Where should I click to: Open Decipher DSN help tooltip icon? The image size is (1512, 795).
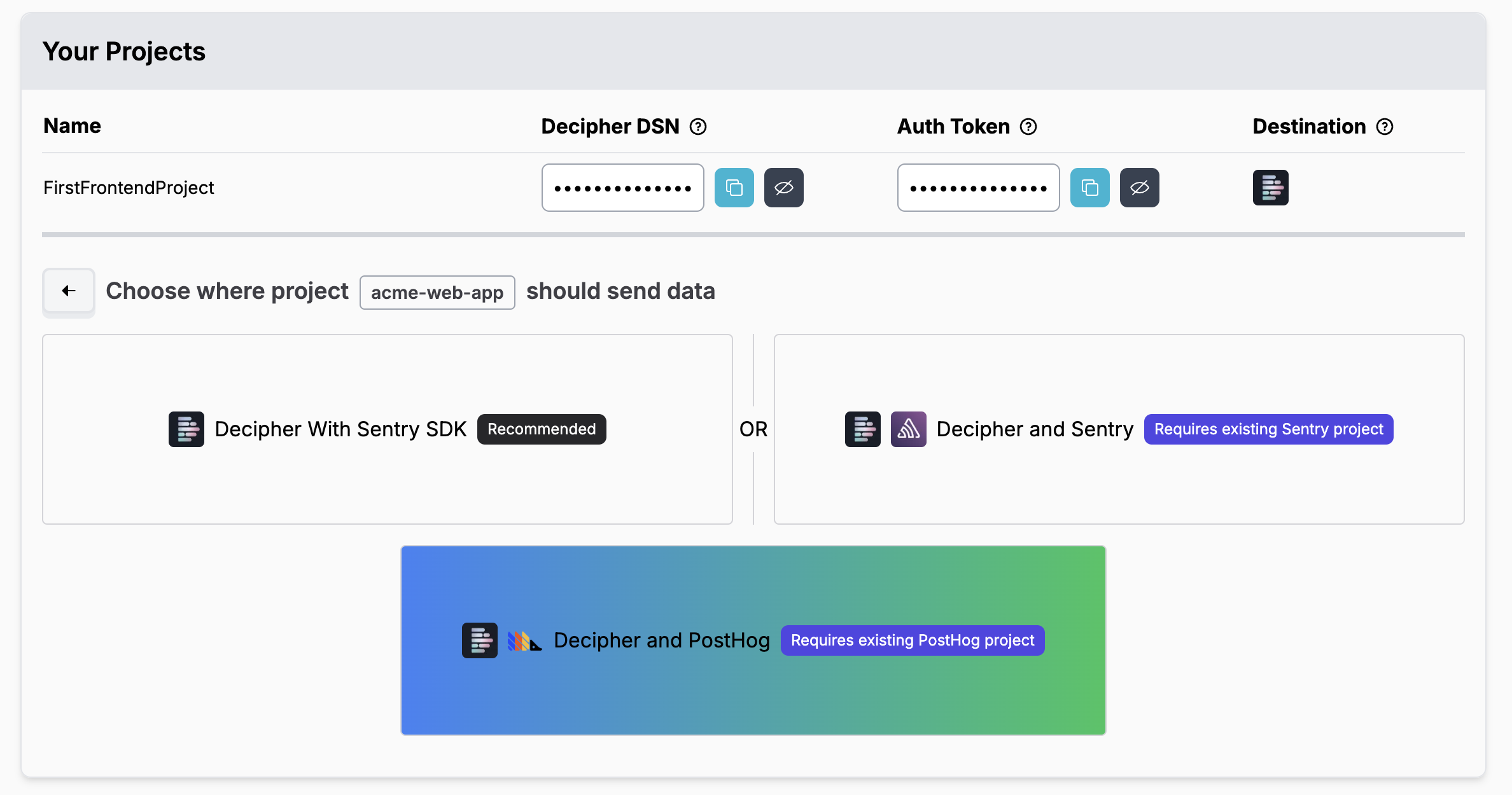(x=698, y=127)
